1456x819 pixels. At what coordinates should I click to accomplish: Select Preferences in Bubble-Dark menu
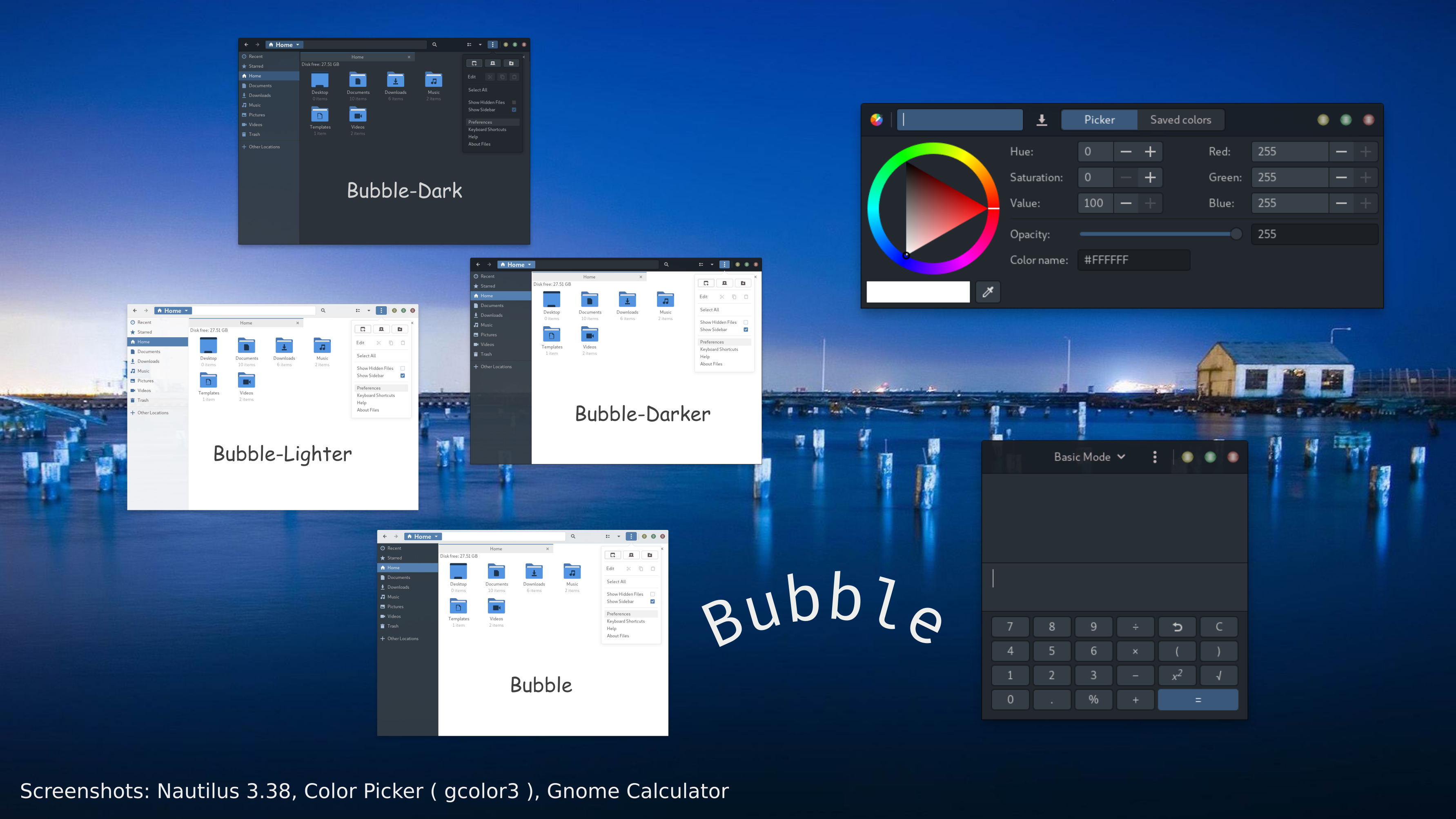pos(481,122)
